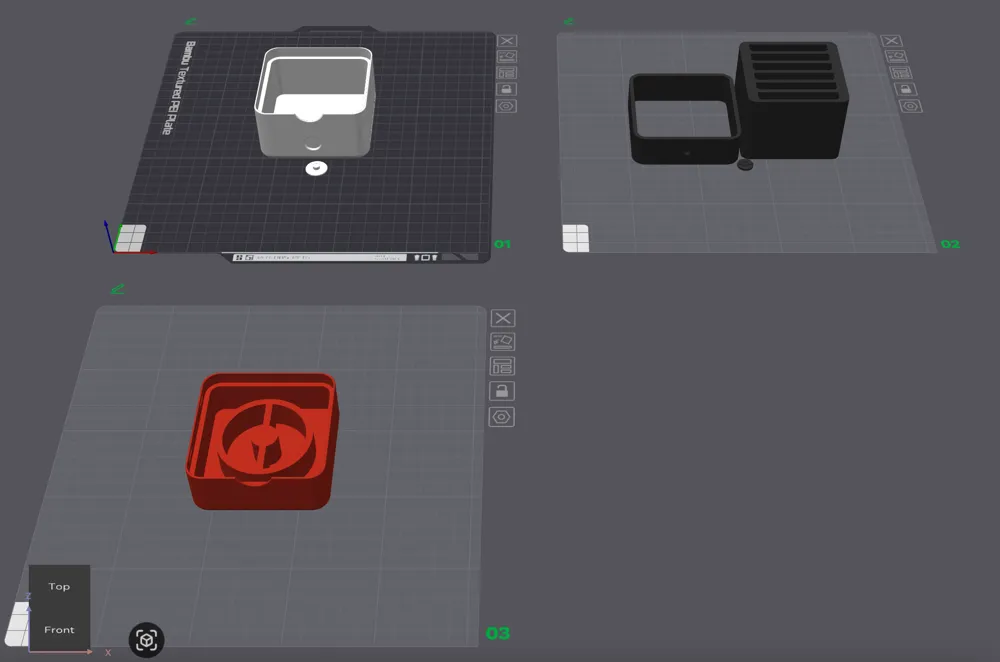Remove plate 02 with its X icon

pyautogui.click(x=891, y=41)
